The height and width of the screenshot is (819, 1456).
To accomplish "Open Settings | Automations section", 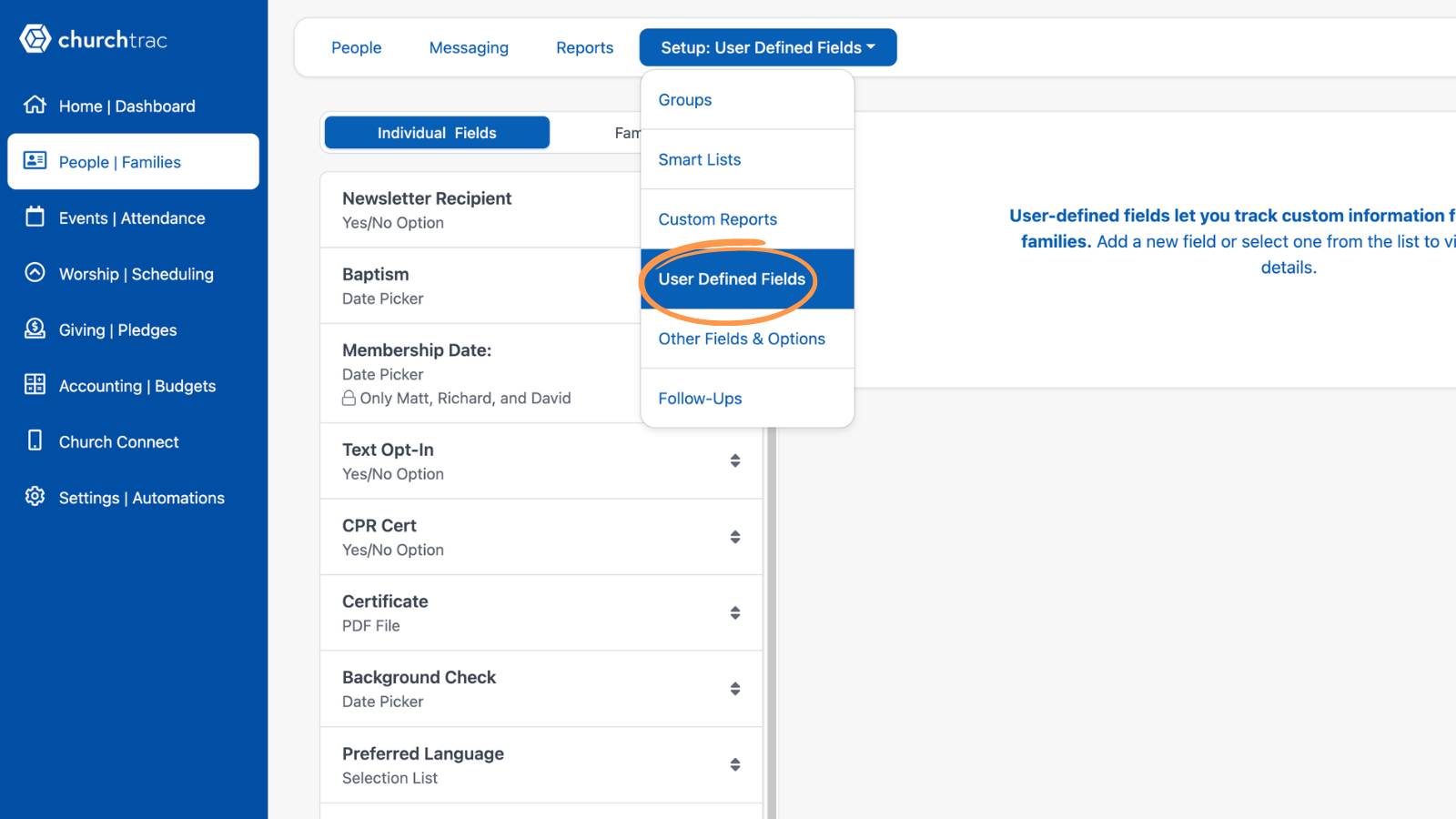I will 133,498.
